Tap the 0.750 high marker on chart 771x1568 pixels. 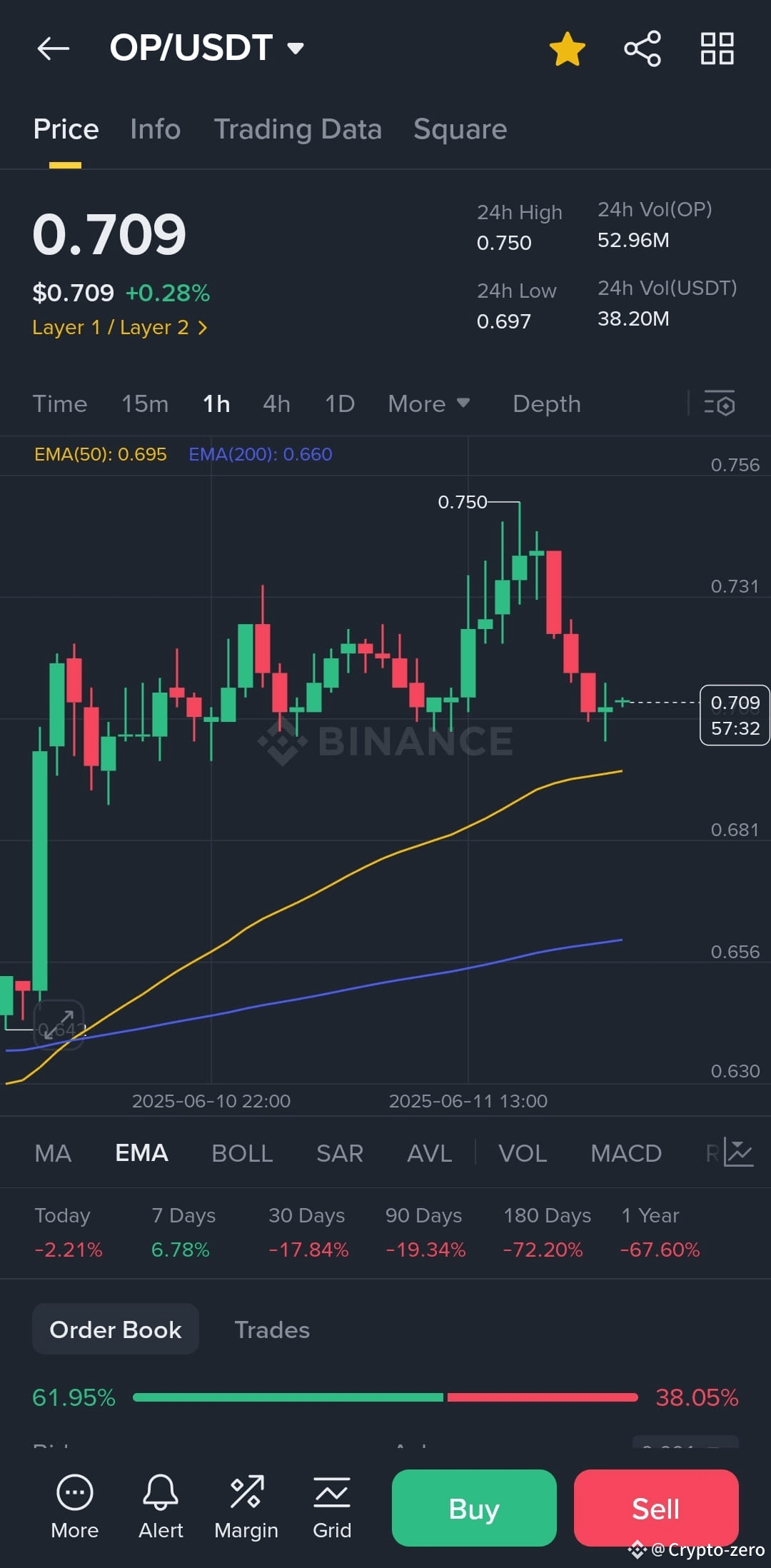tap(463, 502)
